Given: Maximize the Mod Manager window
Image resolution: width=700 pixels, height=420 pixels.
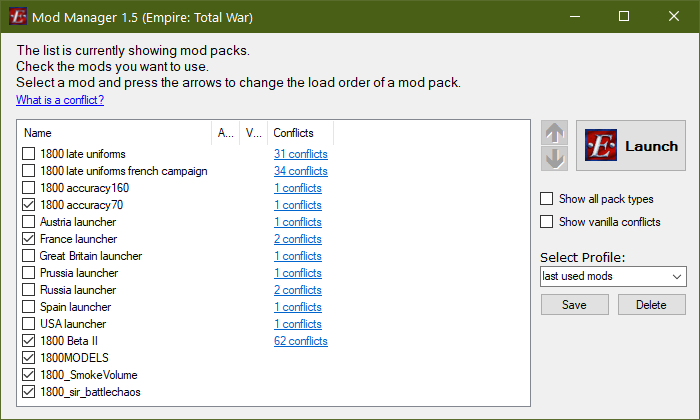Looking at the screenshot, I should click(624, 17).
